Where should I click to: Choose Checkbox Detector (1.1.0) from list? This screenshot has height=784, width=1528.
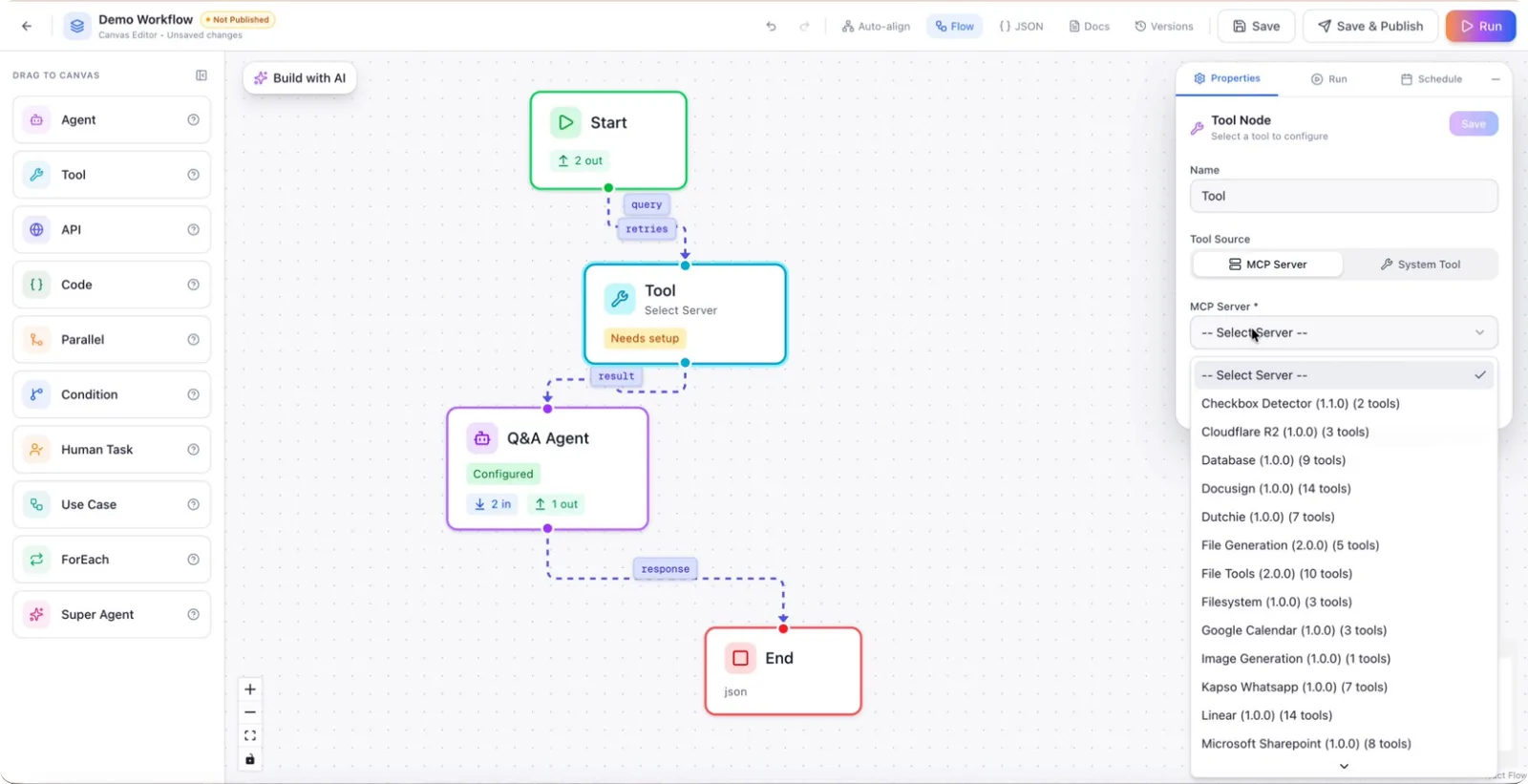[1344, 404]
